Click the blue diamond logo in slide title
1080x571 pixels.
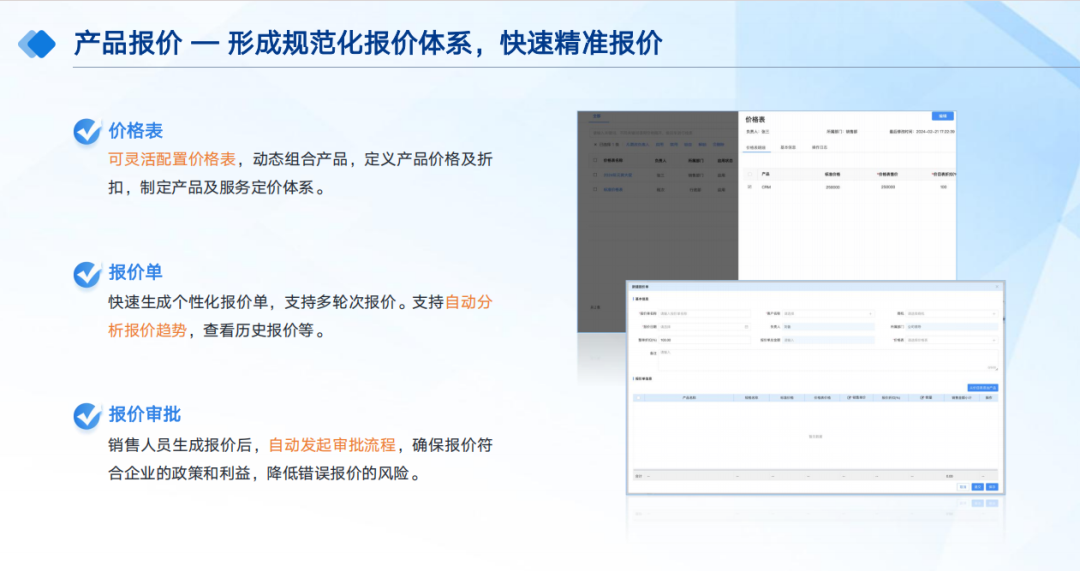(x=38, y=43)
